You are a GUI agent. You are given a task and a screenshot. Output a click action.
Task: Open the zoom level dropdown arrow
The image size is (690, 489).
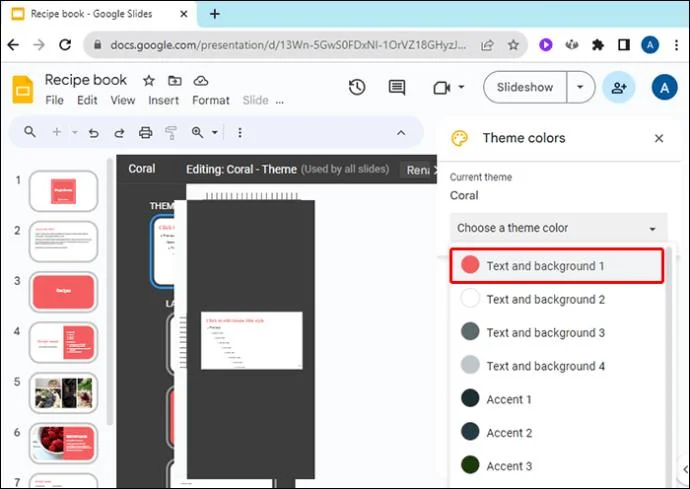pyautogui.click(x=215, y=132)
